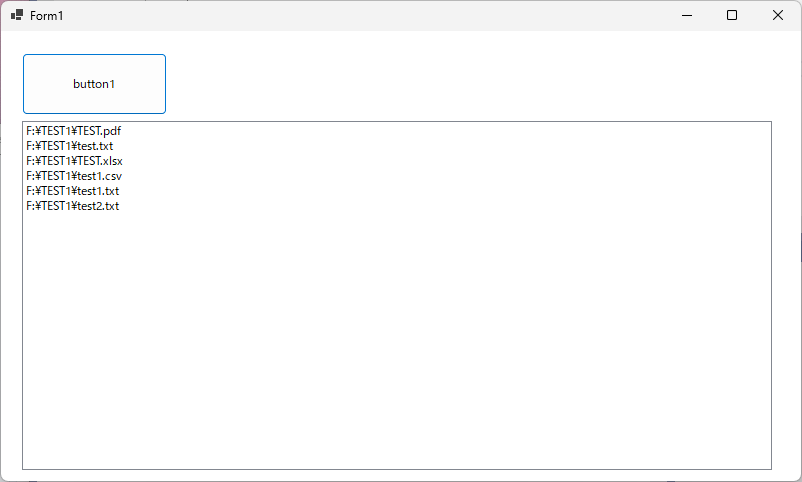Select the F:¥TEST1¥test2.txt list entry
The width and height of the screenshot is (802, 482).
click(73, 206)
